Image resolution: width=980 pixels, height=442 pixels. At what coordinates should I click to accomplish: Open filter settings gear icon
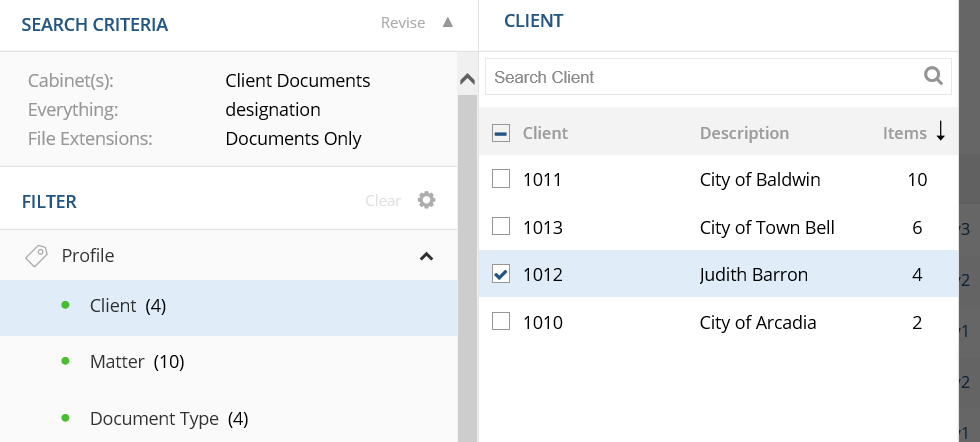(427, 201)
